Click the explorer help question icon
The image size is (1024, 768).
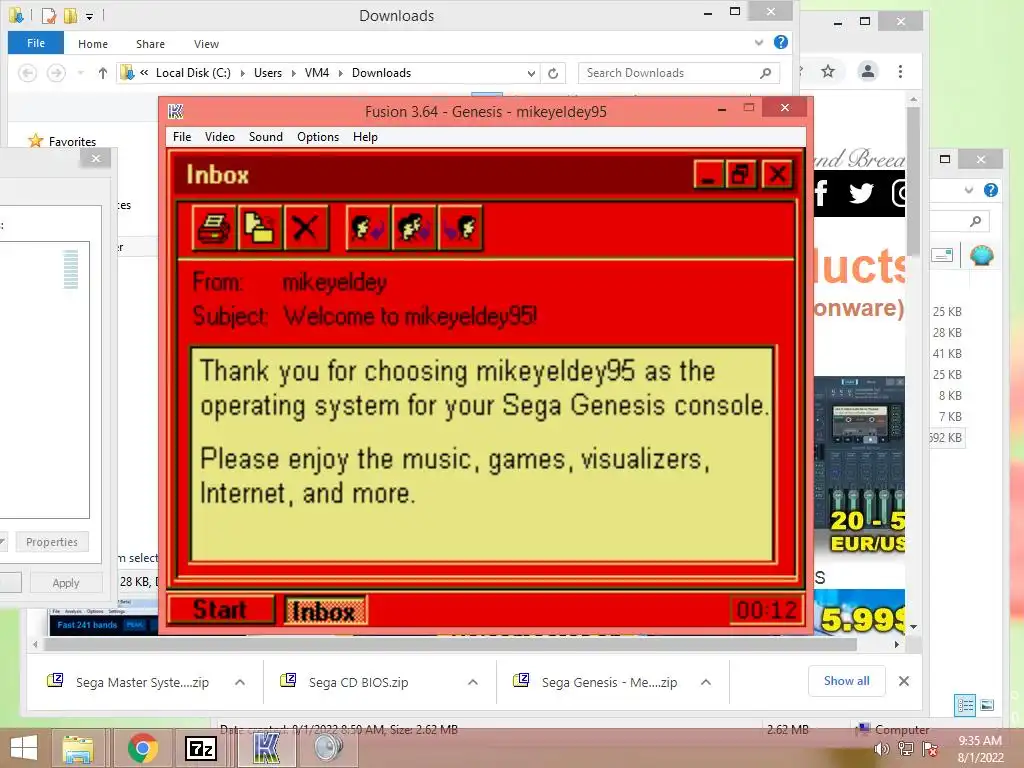click(x=780, y=42)
